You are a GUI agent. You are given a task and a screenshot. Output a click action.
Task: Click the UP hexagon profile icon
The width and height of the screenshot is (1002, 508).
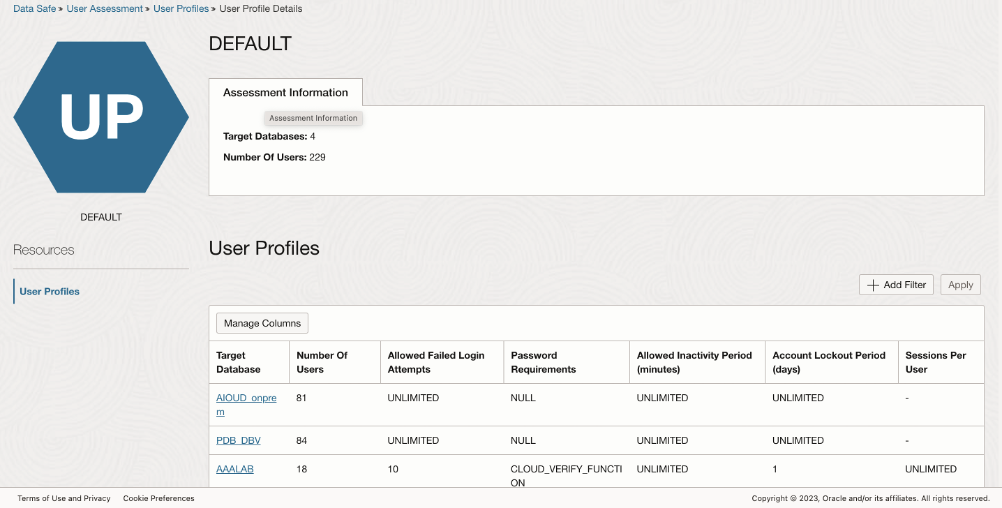coord(101,117)
